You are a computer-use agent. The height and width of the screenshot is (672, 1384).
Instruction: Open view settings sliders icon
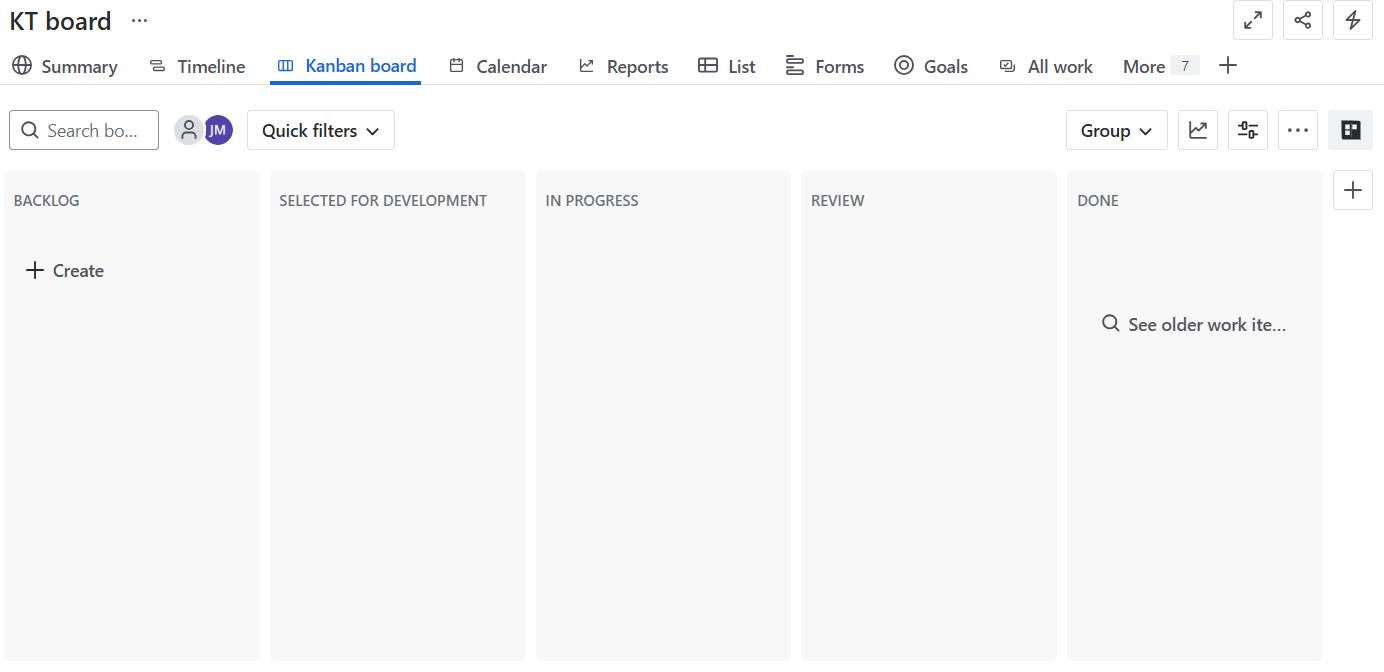click(1247, 130)
